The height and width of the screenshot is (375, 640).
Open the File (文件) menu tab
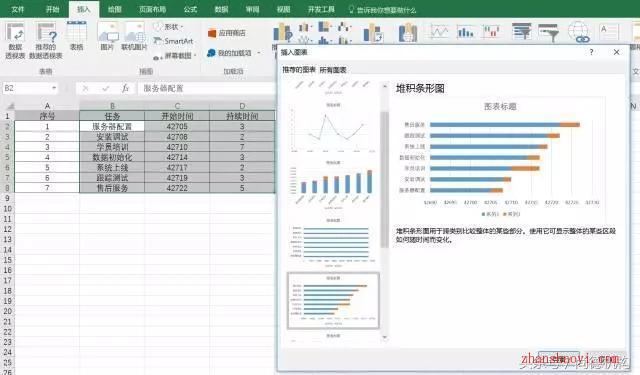point(18,9)
